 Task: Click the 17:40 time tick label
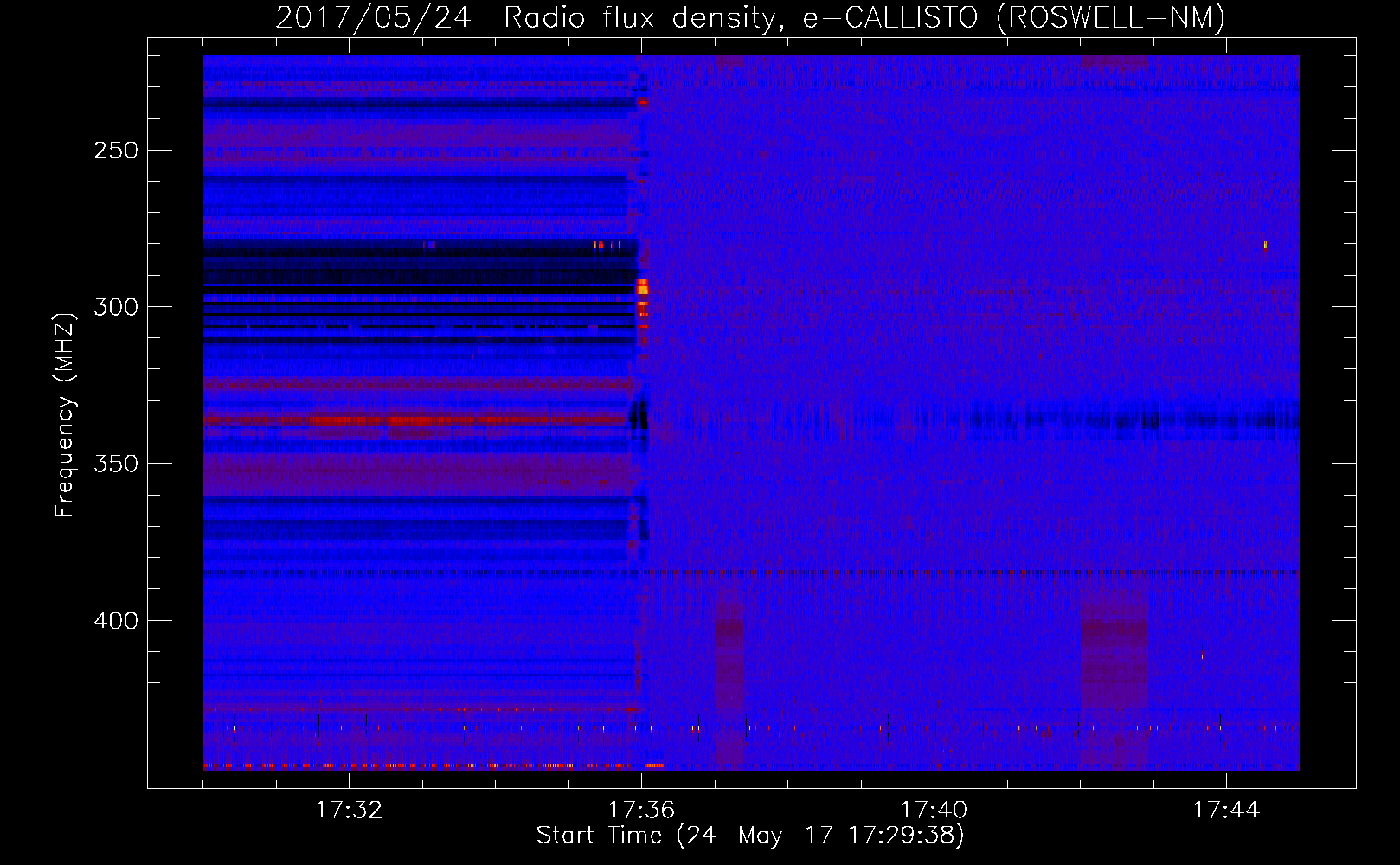[x=934, y=810]
